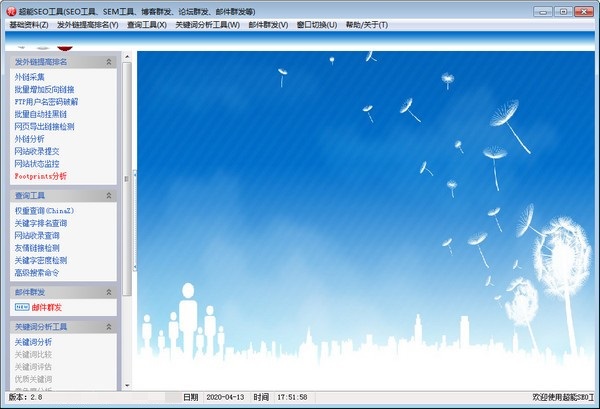Viewport: 600px width, 409px height.
Task: Select 批量增加反向链接 tool
Action: point(46,89)
